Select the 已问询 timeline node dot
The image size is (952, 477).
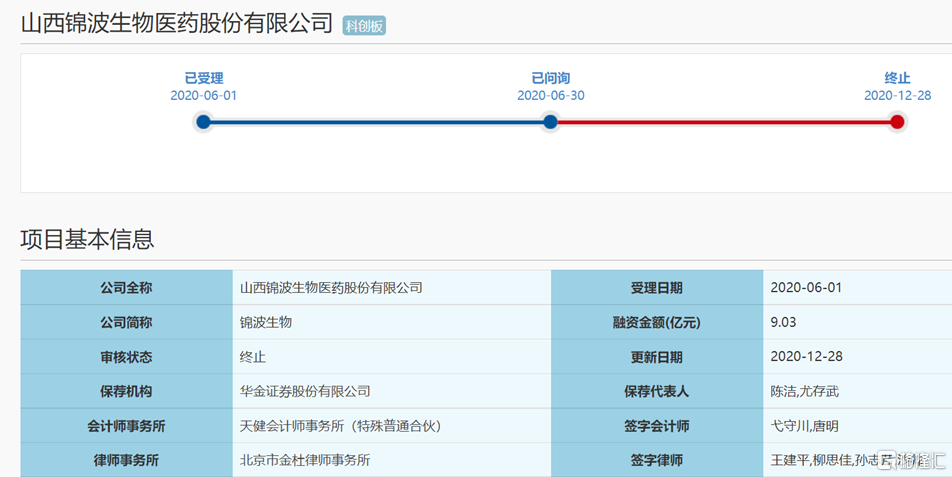tap(550, 122)
